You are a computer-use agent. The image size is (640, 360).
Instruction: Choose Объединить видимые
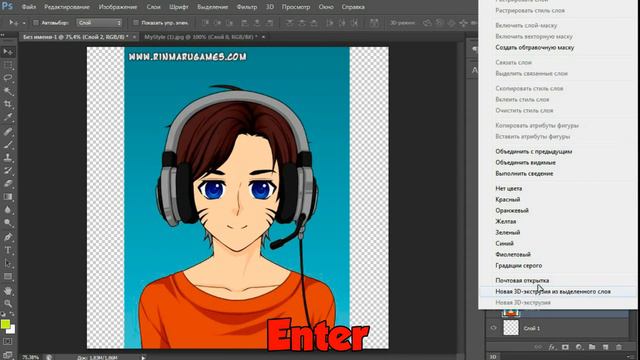[x=525, y=162]
